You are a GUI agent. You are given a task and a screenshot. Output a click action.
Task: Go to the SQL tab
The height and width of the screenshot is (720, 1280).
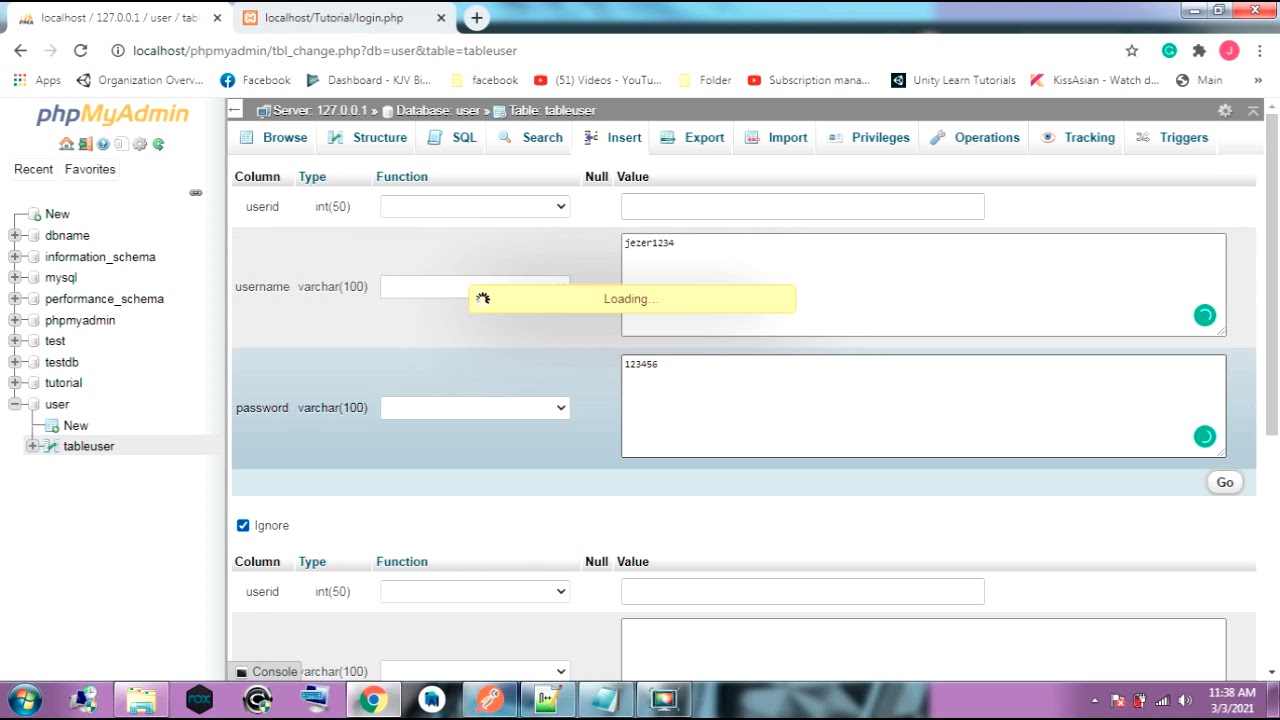[452, 138]
